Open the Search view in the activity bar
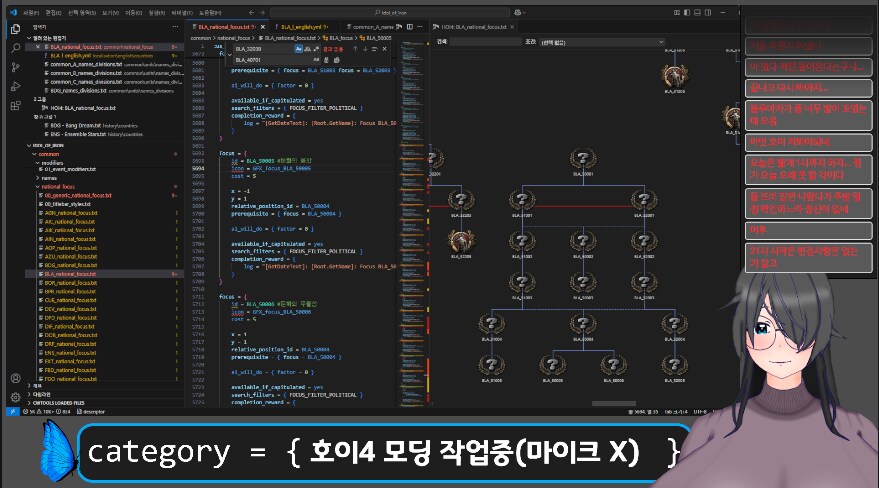The image size is (879, 488). click(15, 48)
